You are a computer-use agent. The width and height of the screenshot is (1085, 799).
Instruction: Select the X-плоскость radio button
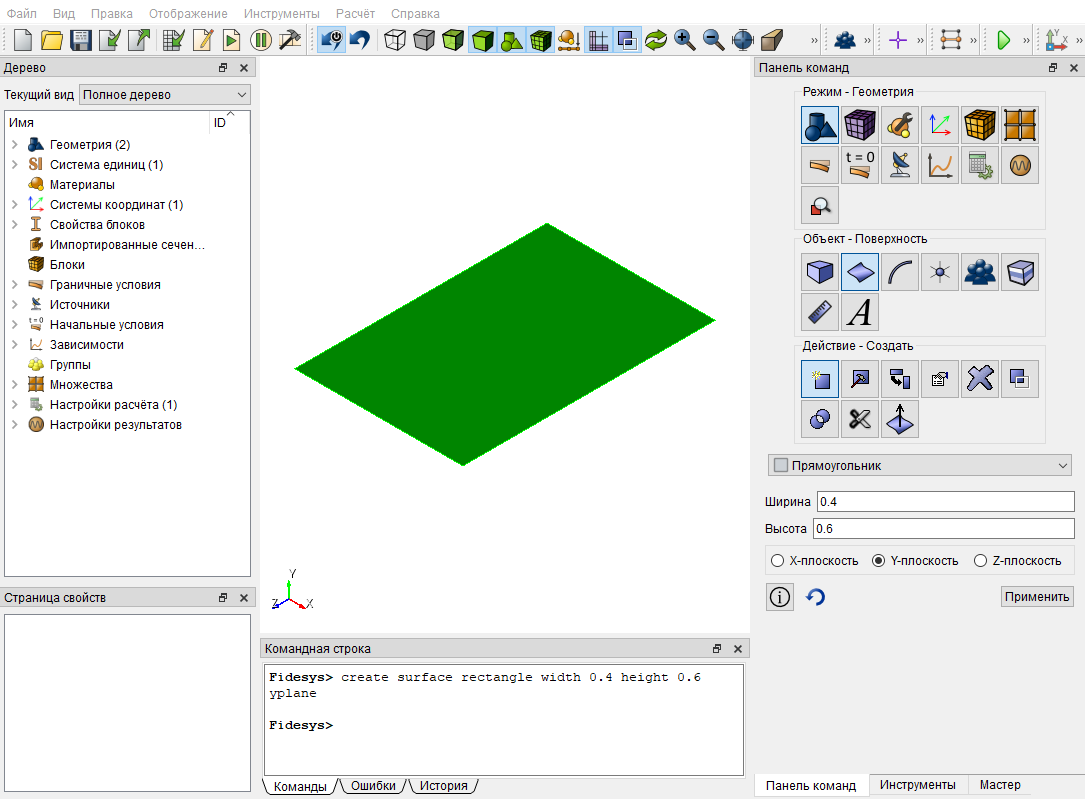pos(778,560)
